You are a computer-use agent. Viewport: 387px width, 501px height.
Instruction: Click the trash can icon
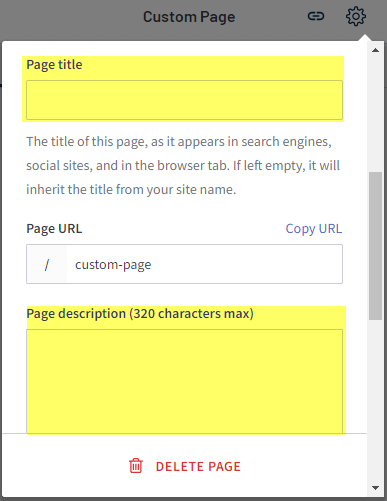tap(136, 466)
